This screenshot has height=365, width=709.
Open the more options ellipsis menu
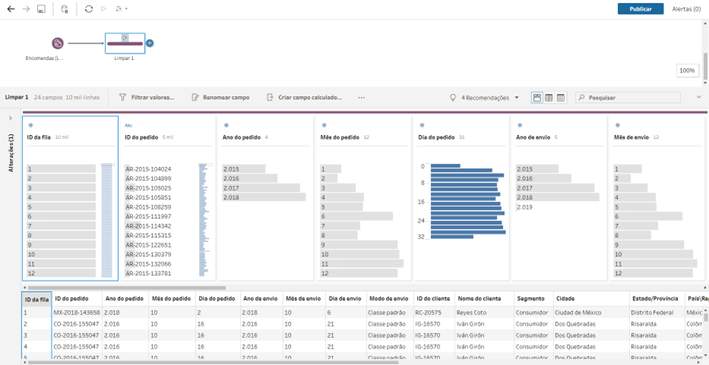[x=361, y=97]
